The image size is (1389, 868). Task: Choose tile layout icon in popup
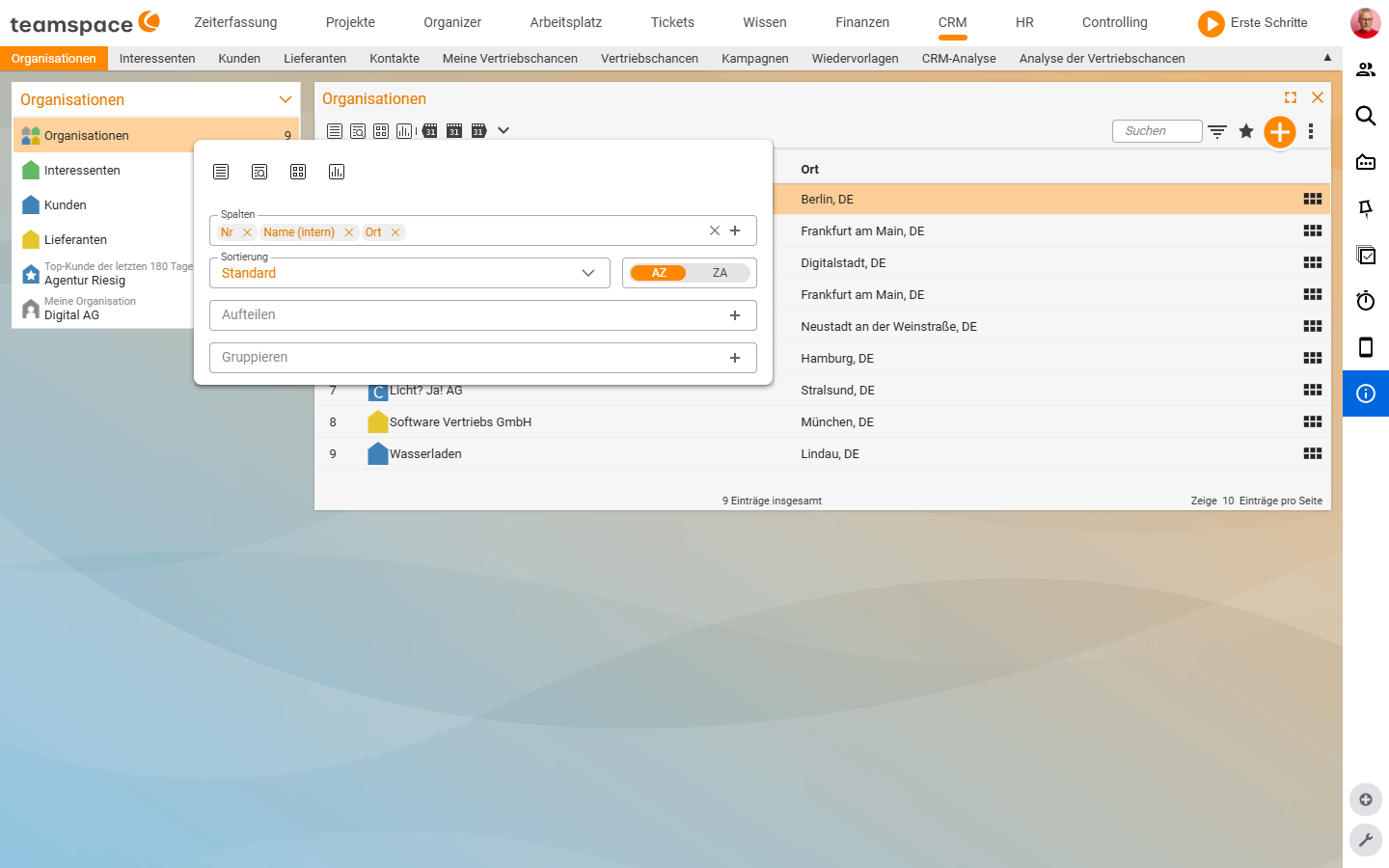click(x=298, y=172)
